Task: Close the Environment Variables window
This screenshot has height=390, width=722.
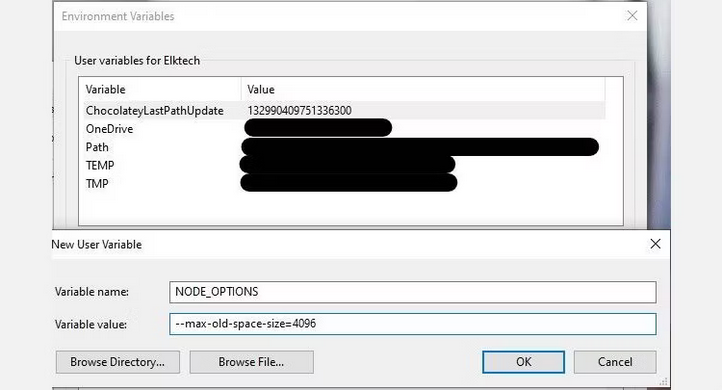Action: pyautogui.click(x=632, y=16)
